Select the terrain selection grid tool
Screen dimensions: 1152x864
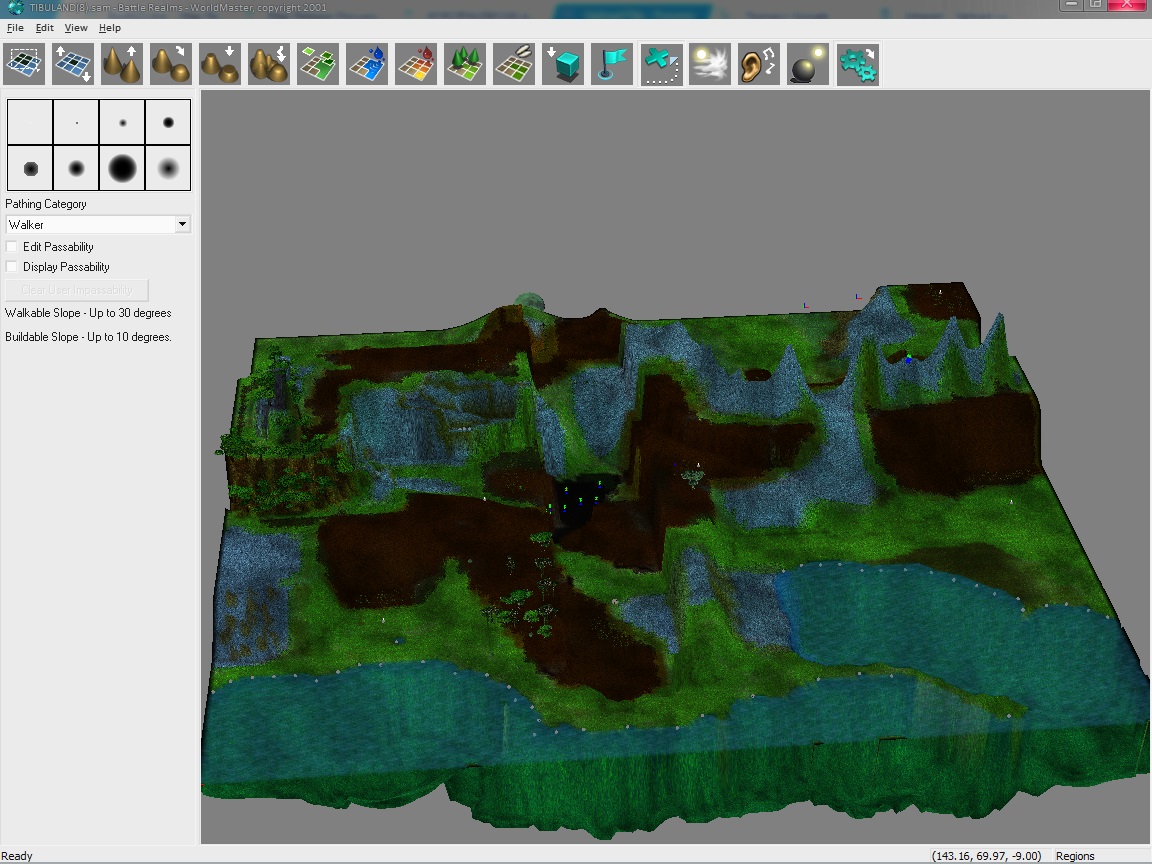coord(25,64)
